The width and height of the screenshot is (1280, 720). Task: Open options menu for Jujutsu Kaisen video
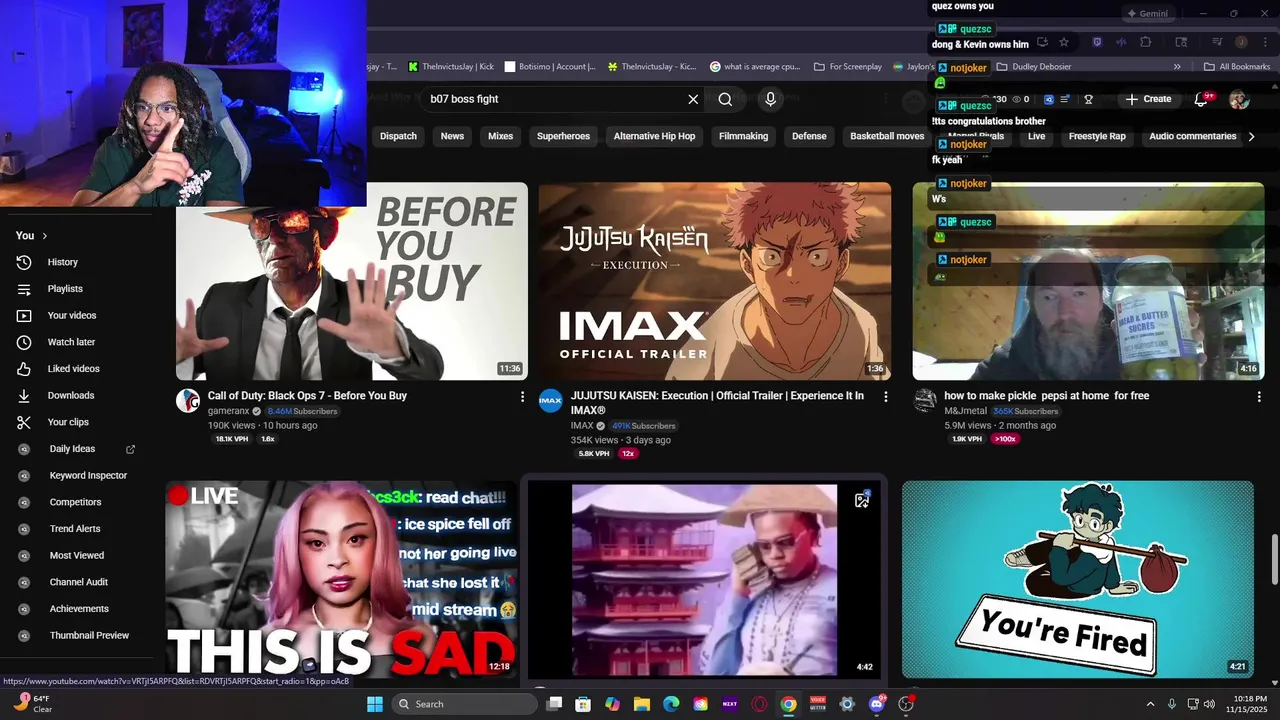[x=885, y=397]
